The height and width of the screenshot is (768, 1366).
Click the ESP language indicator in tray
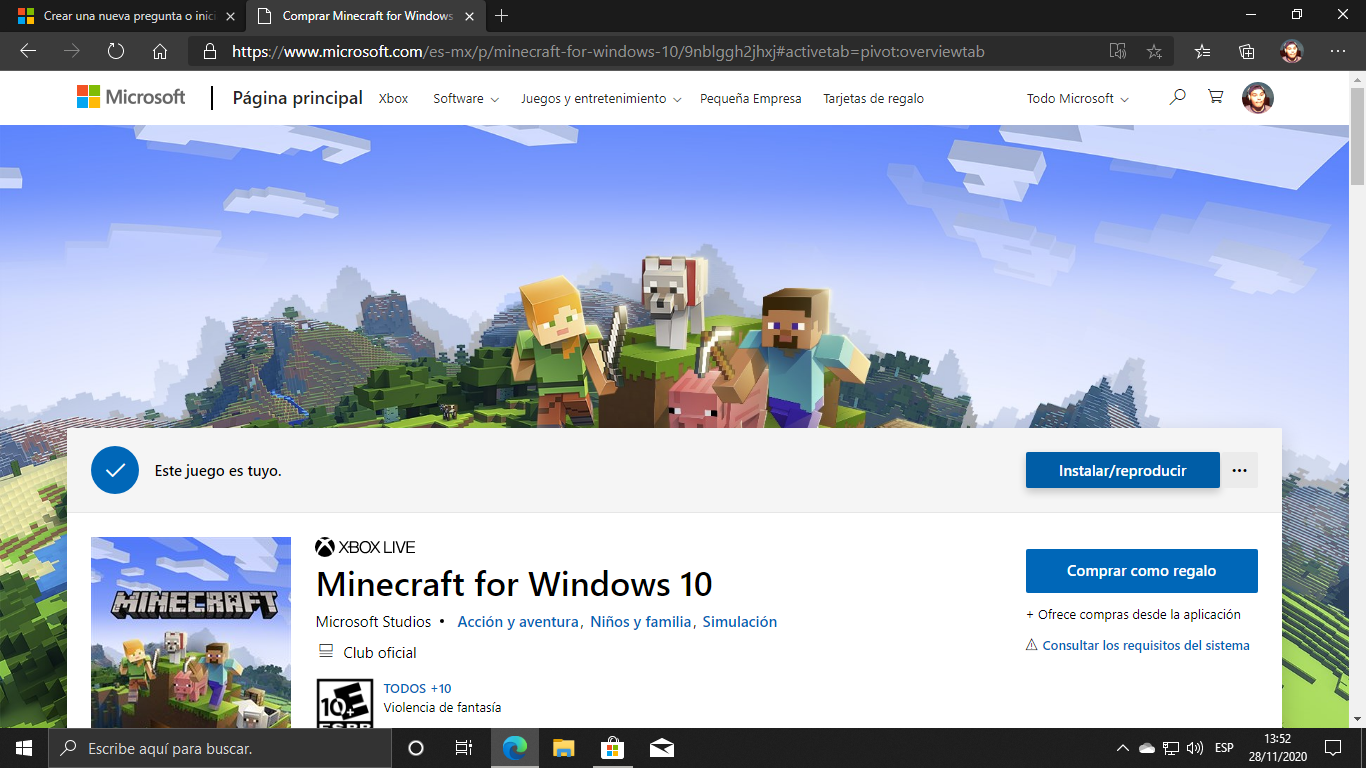(1224, 748)
